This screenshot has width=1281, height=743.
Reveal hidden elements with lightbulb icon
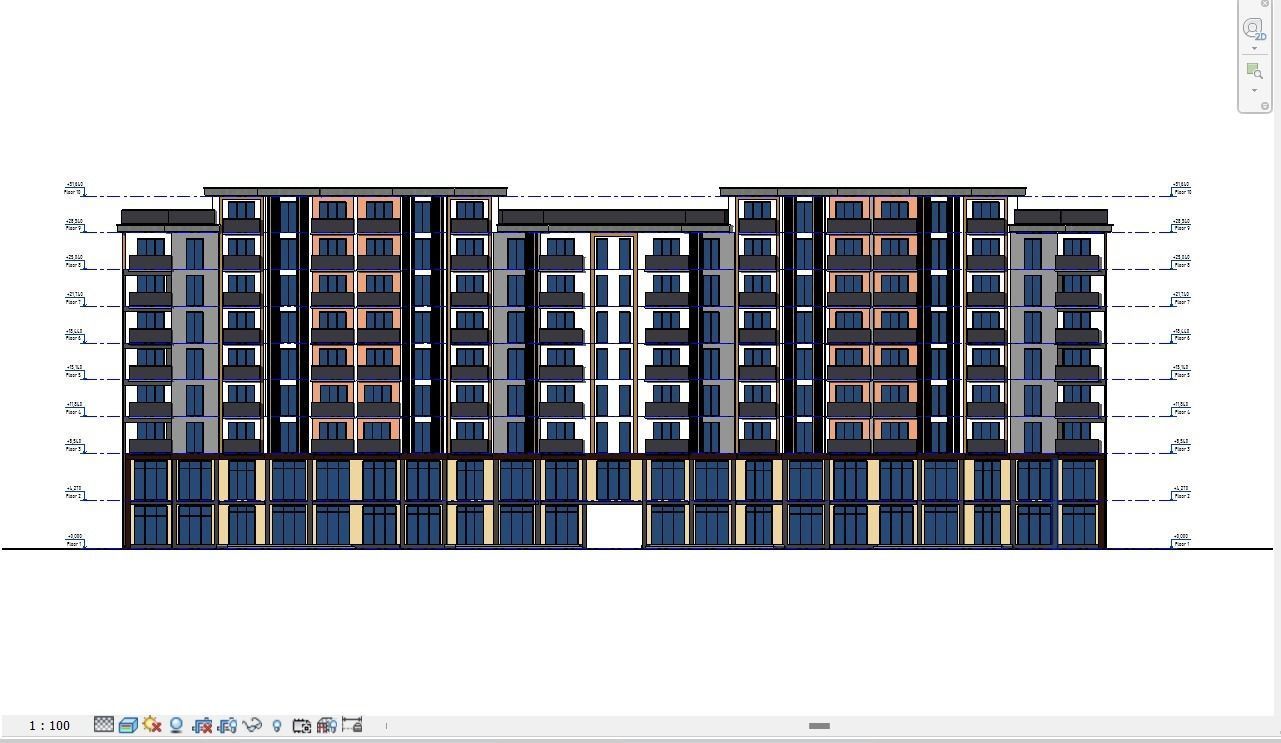[x=277, y=725]
